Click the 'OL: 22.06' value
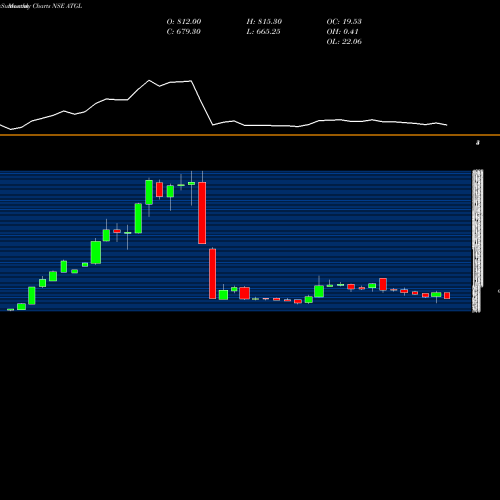Image resolution: width=500 pixels, height=500 pixels. [344, 42]
